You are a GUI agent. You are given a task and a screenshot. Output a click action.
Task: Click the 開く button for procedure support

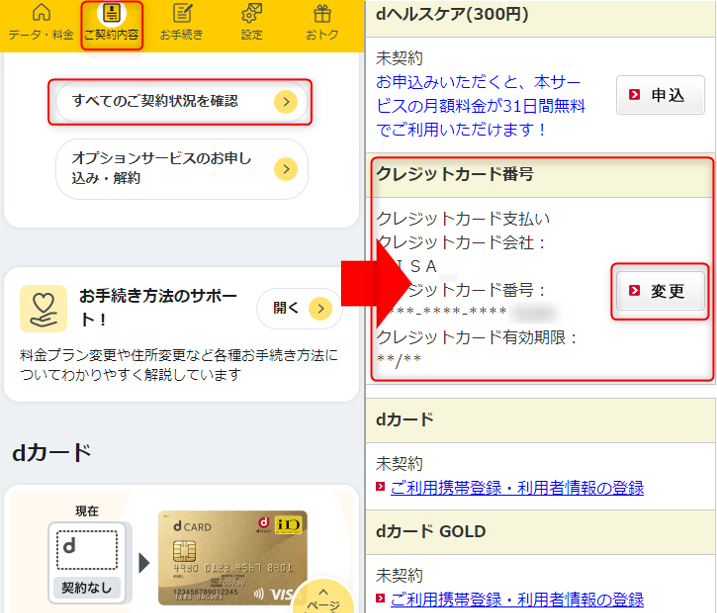pyautogui.click(x=299, y=309)
